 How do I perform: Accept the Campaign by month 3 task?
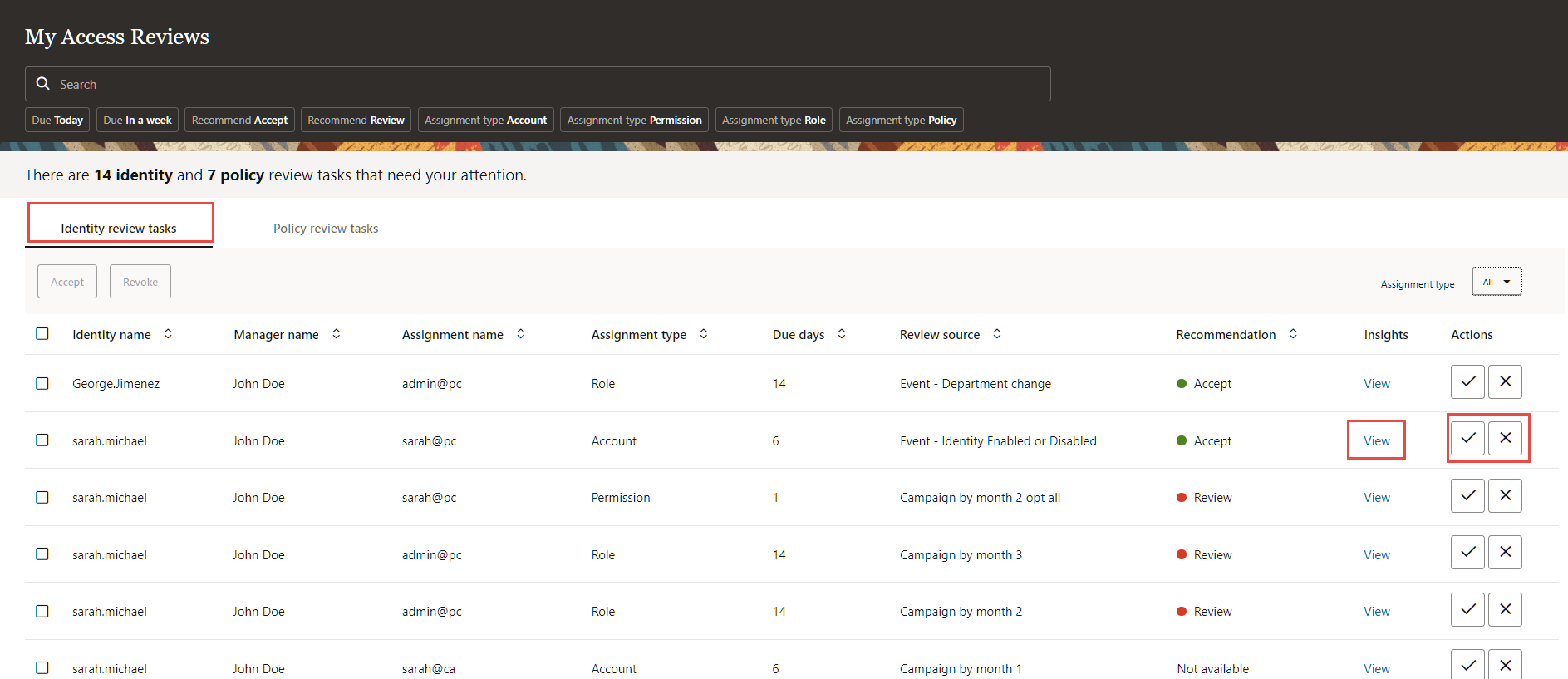[x=1467, y=552]
